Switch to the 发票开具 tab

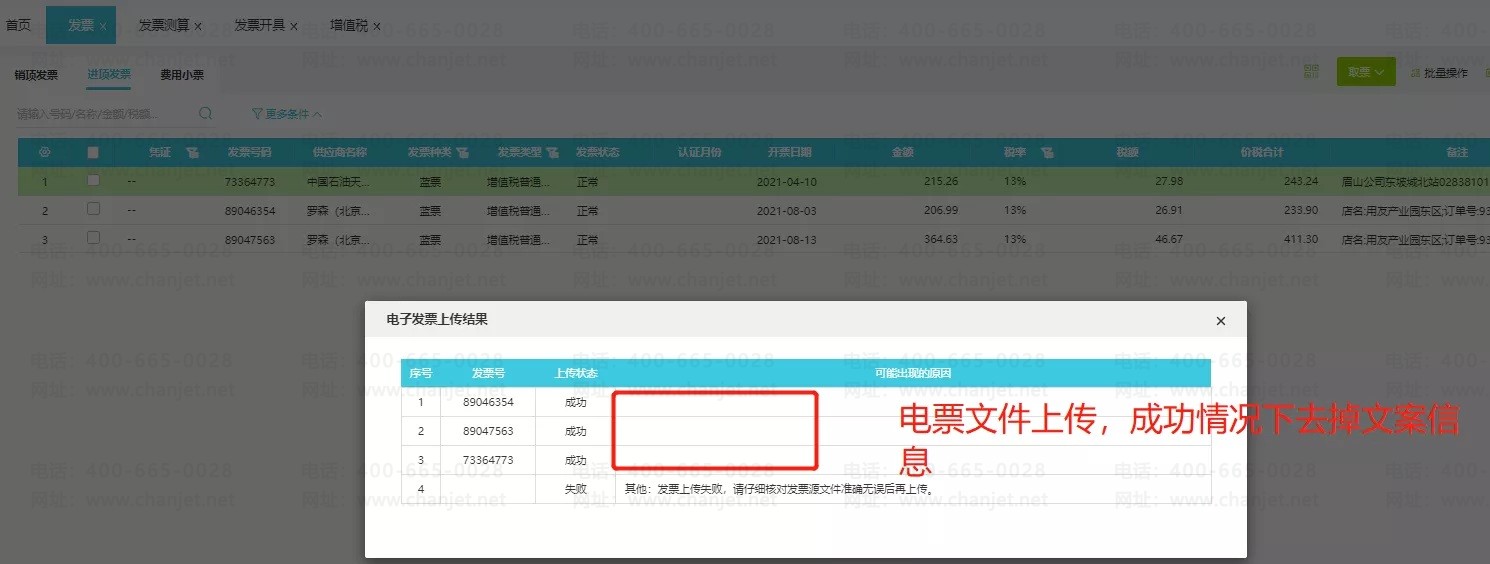pyautogui.click(x=259, y=25)
